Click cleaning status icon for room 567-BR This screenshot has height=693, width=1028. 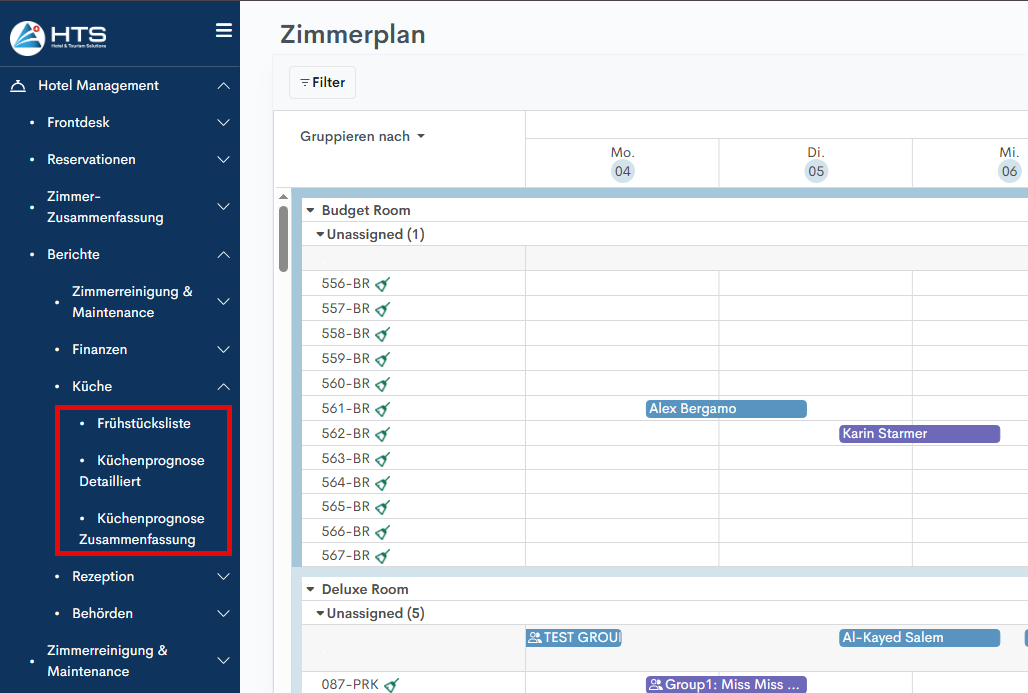(x=382, y=556)
